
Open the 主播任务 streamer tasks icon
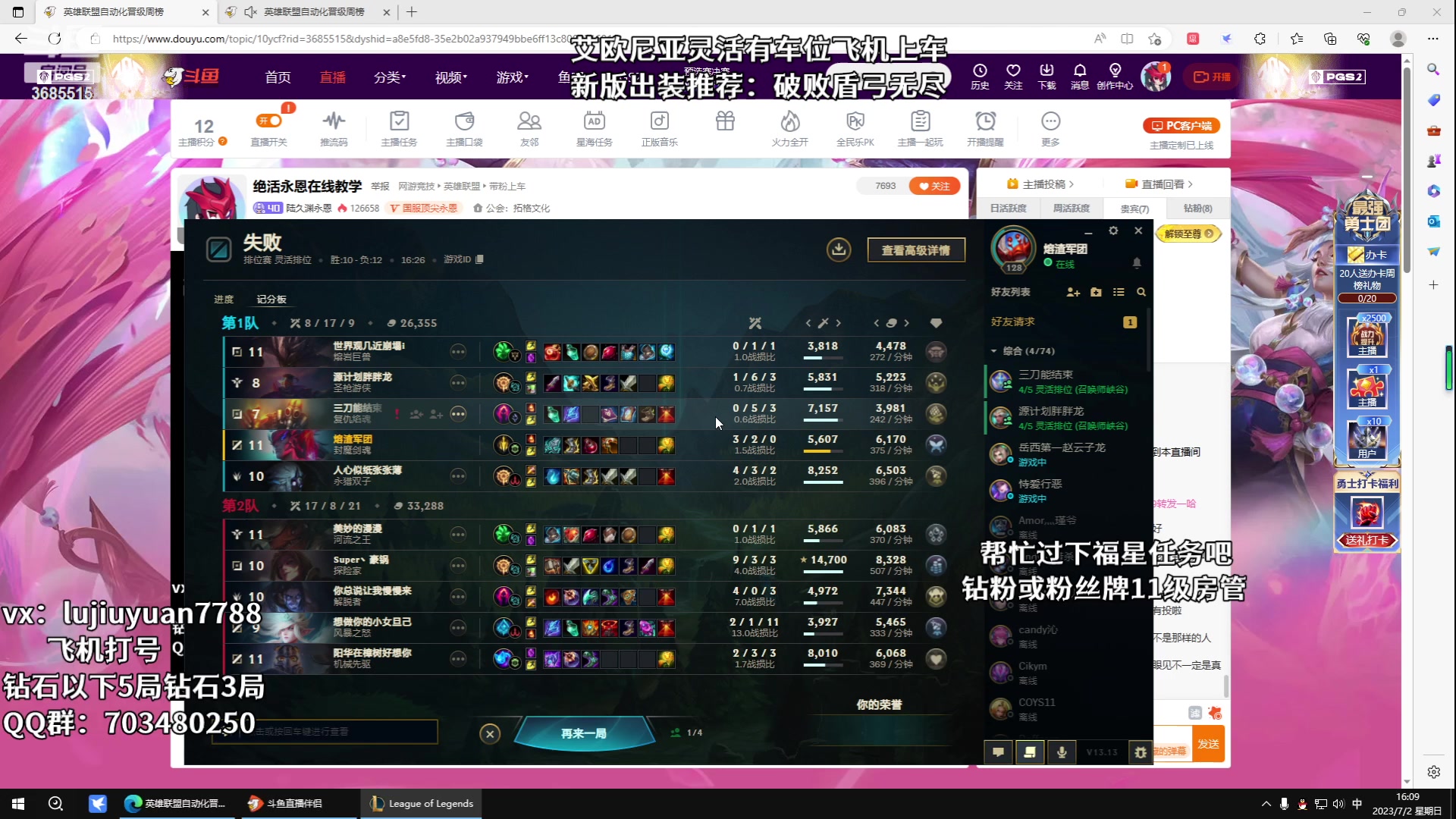point(399,128)
